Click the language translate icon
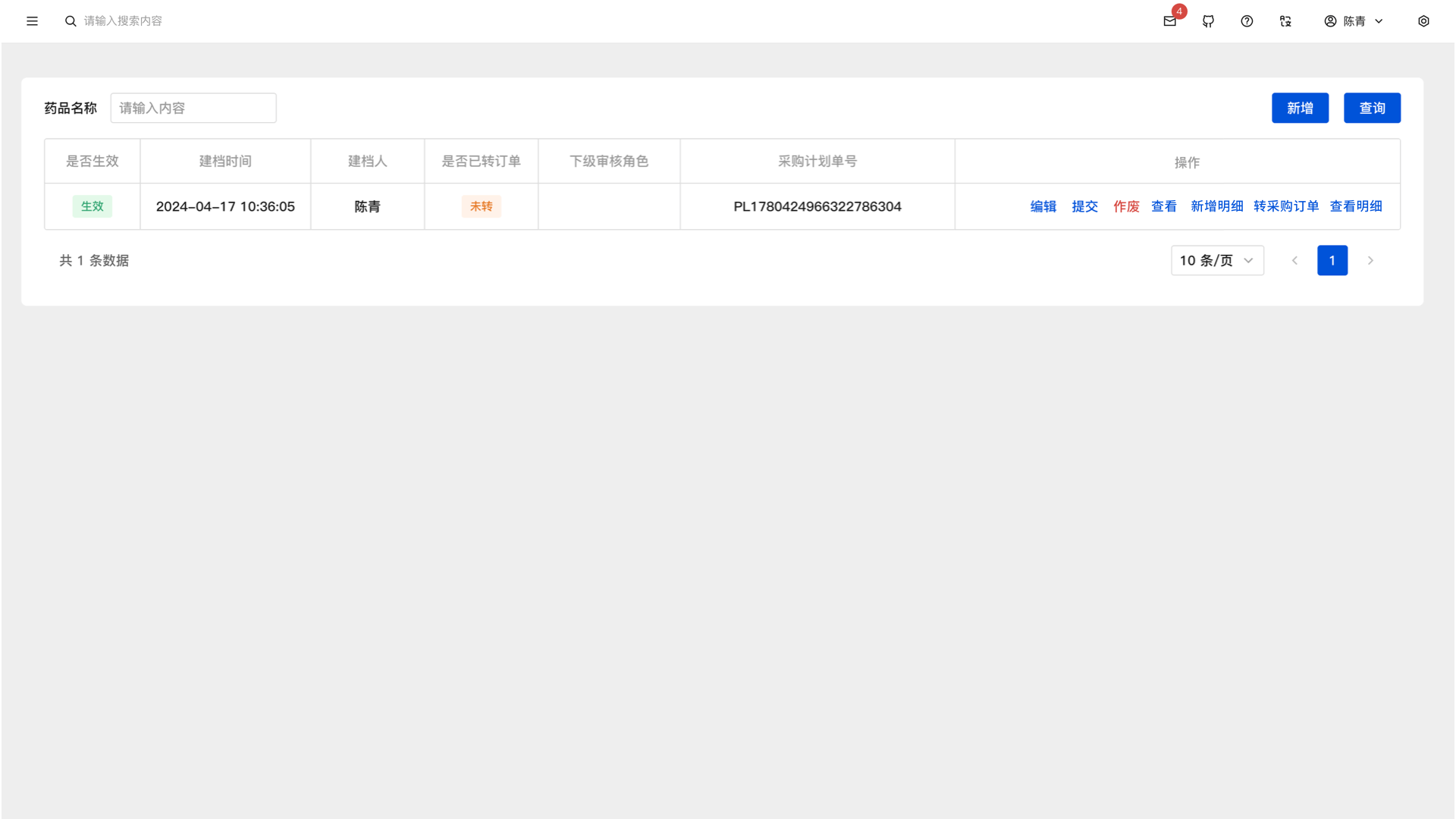Viewport: 1456px width, 819px height. pos(1285,21)
